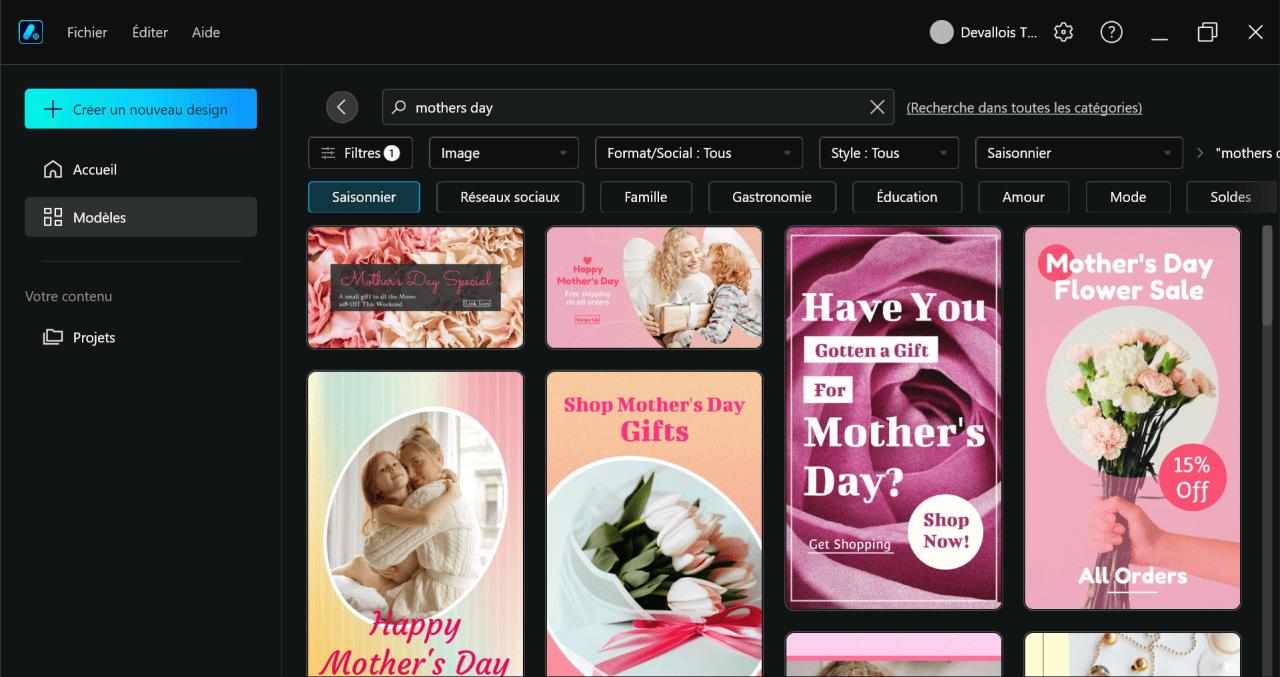Click the Filtres count badge

click(392, 153)
